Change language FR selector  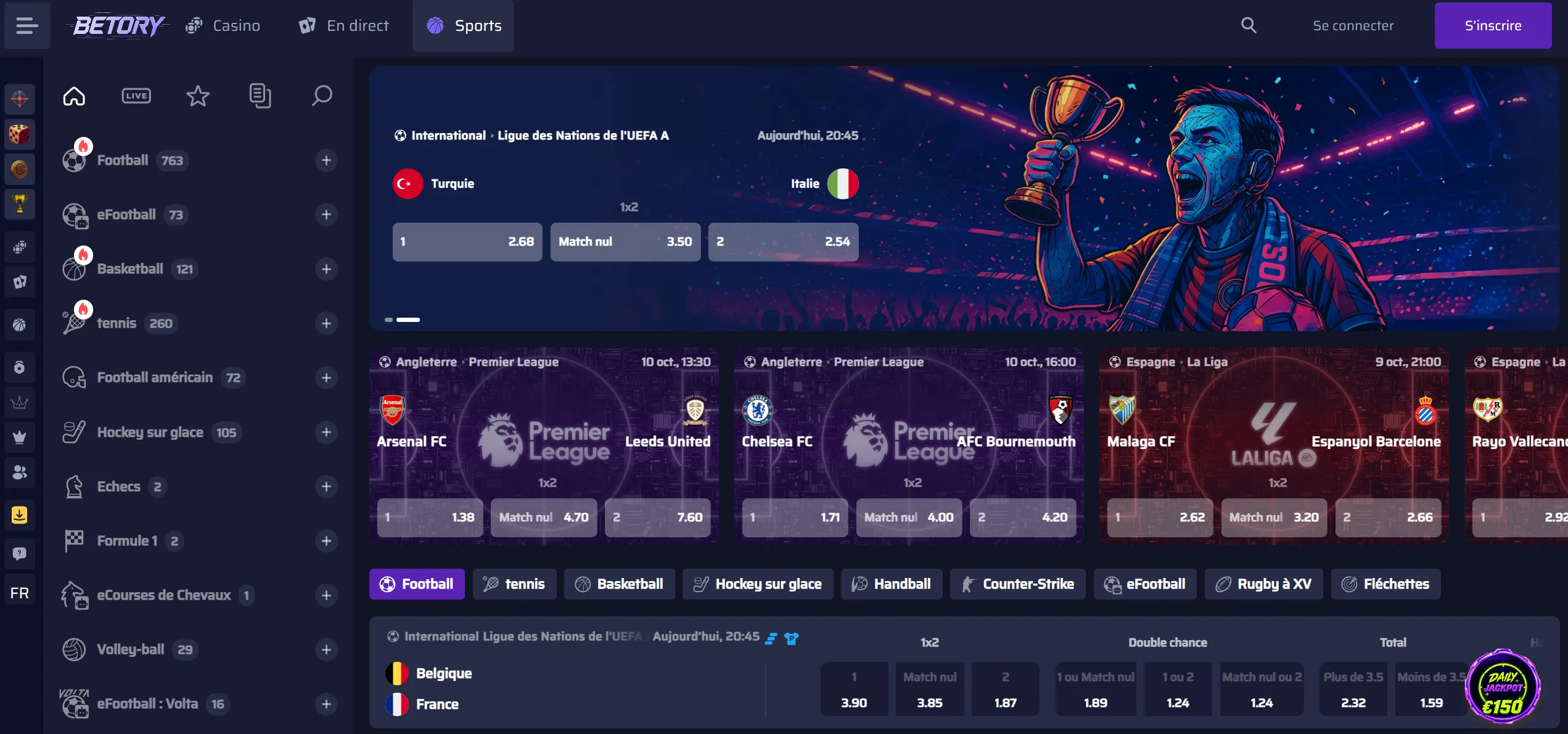click(x=20, y=593)
